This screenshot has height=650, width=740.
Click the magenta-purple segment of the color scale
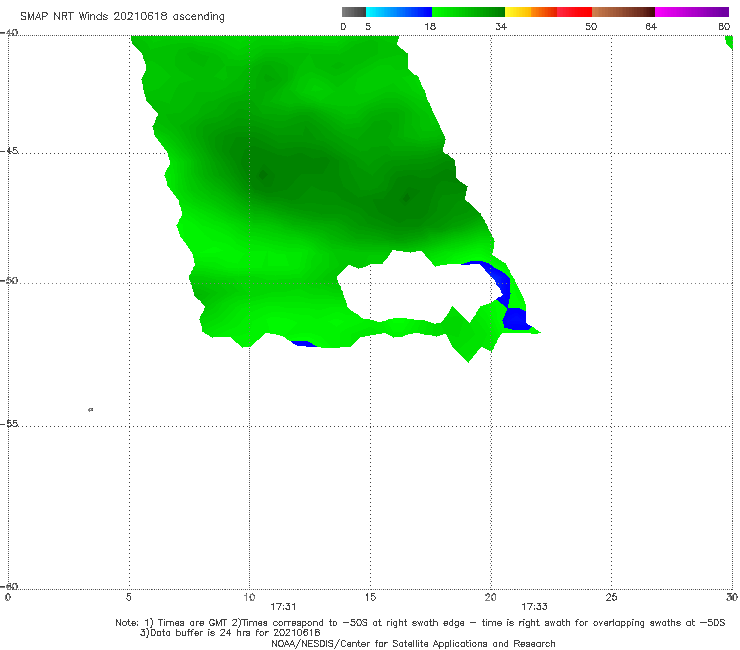(691, 12)
